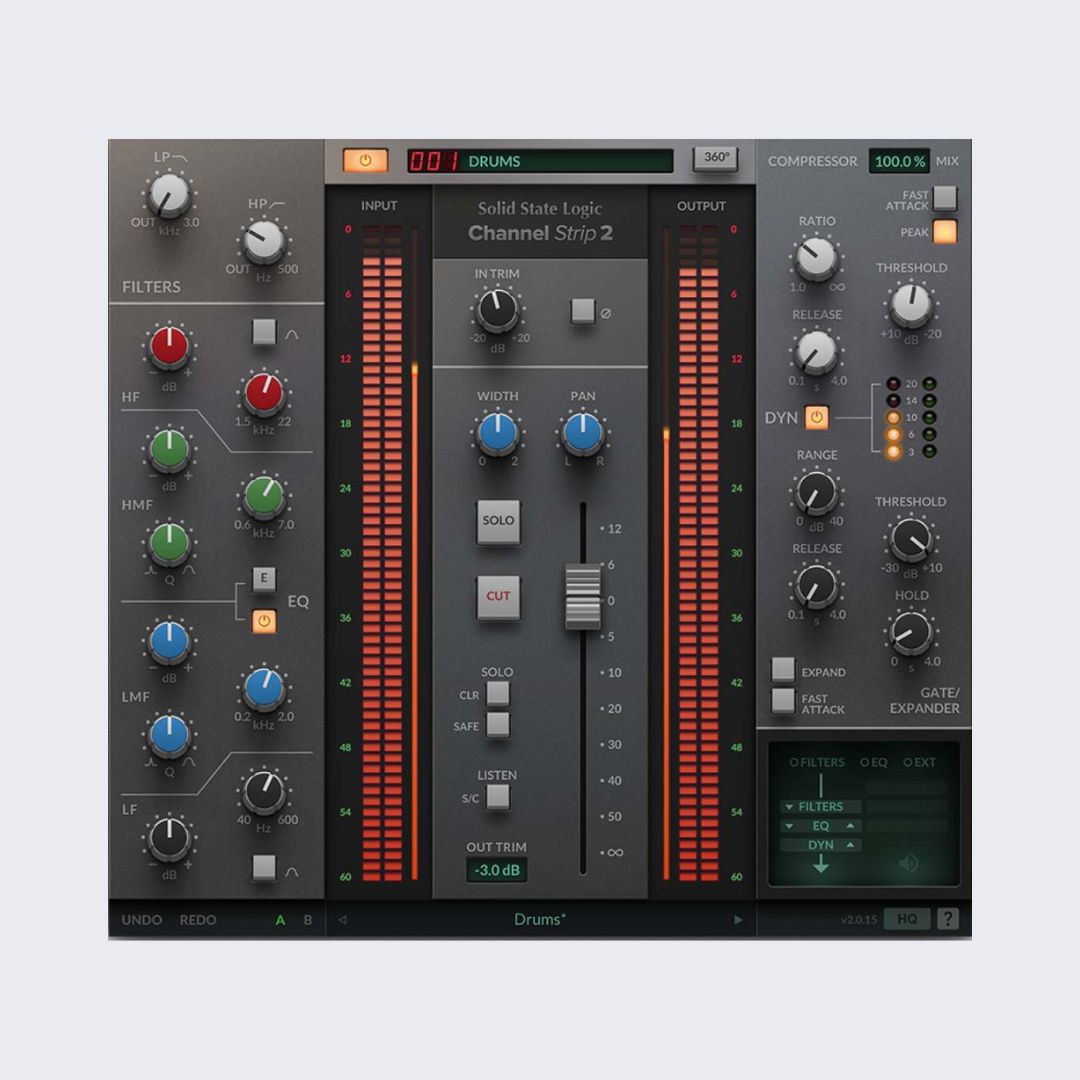Click the gate RANGE knob
The width and height of the screenshot is (1080, 1080).
click(x=816, y=492)
